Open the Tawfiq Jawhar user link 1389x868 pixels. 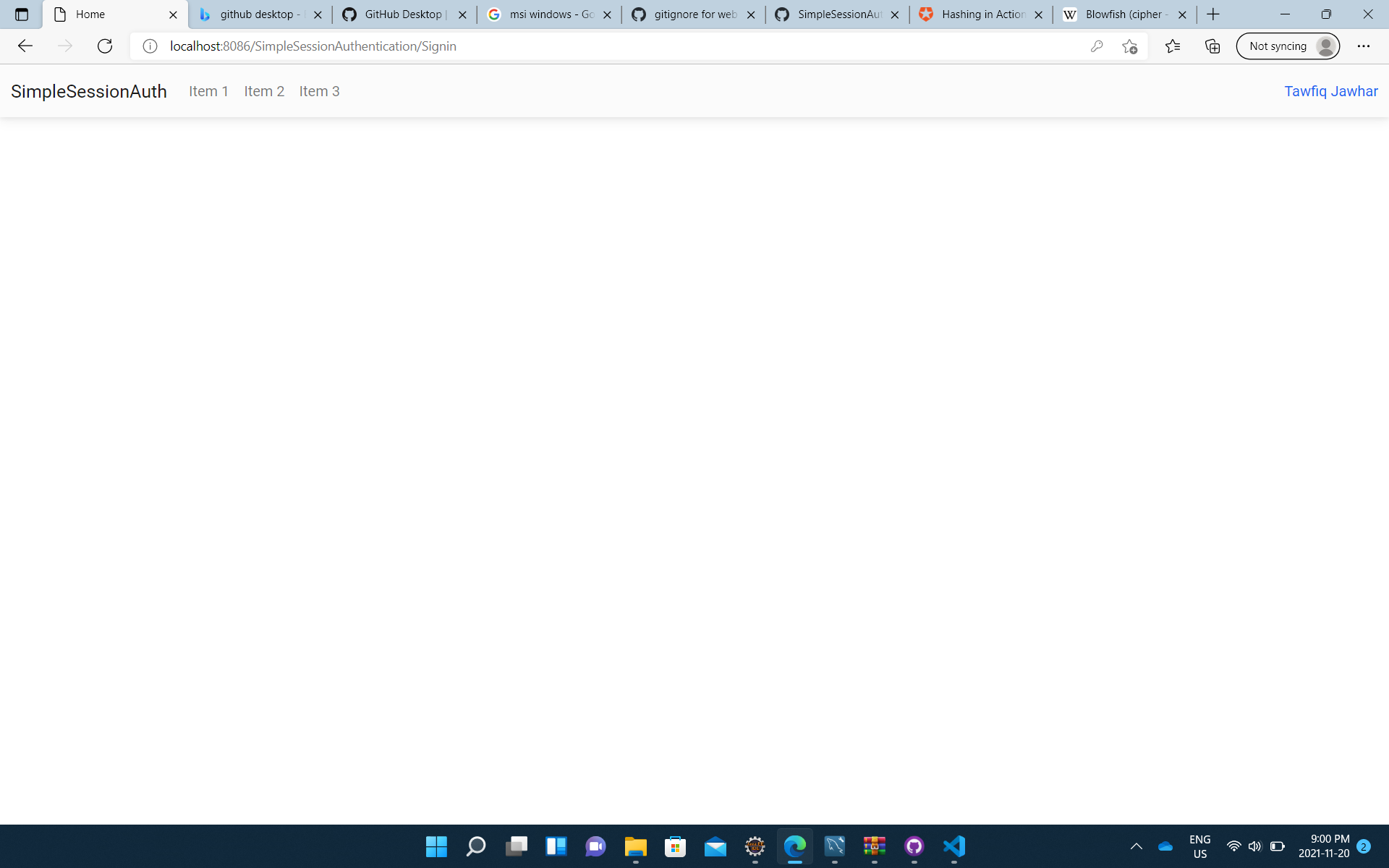(x=1330, y=91)
